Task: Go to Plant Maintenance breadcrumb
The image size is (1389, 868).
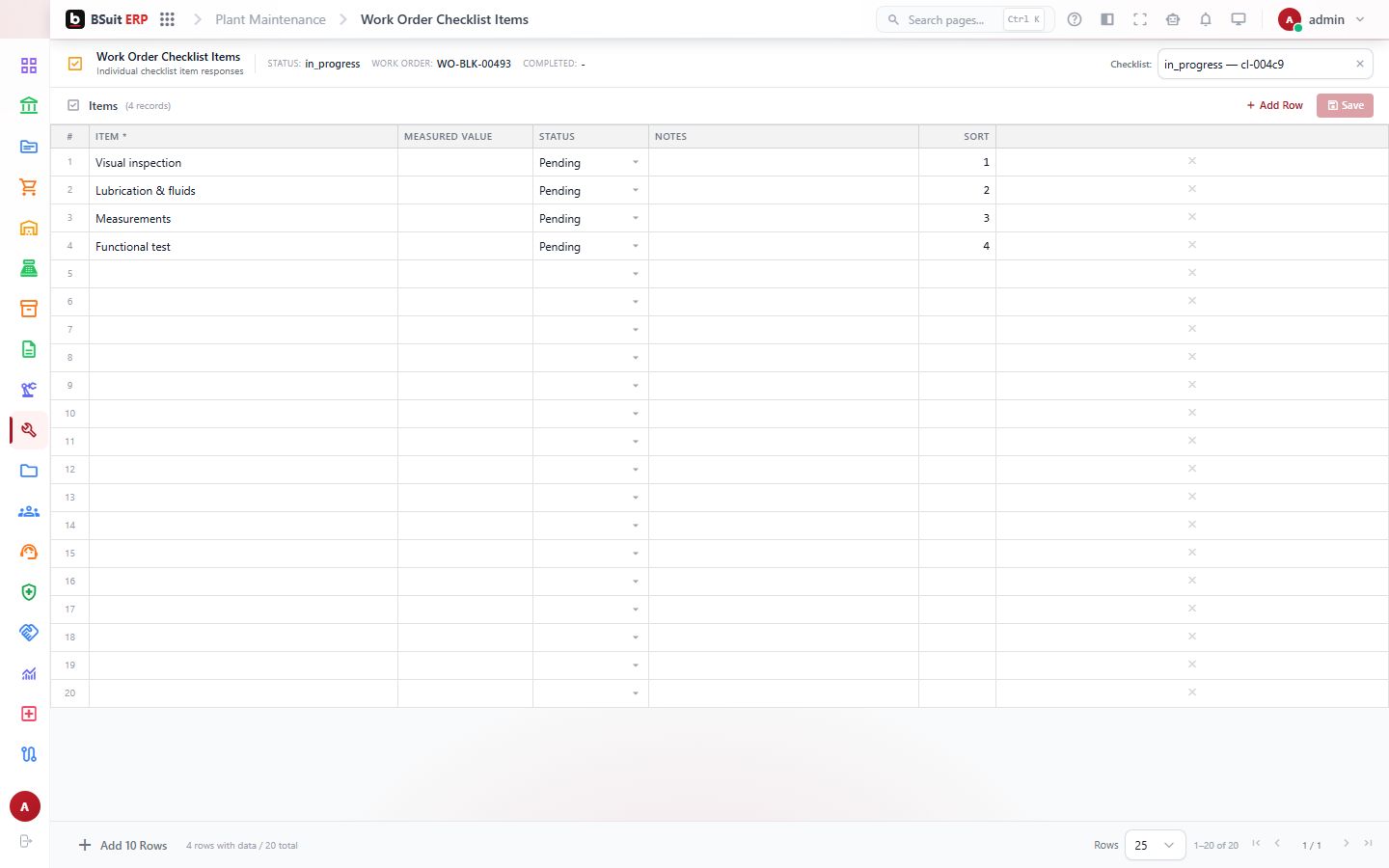Action: tap(270, 19)
